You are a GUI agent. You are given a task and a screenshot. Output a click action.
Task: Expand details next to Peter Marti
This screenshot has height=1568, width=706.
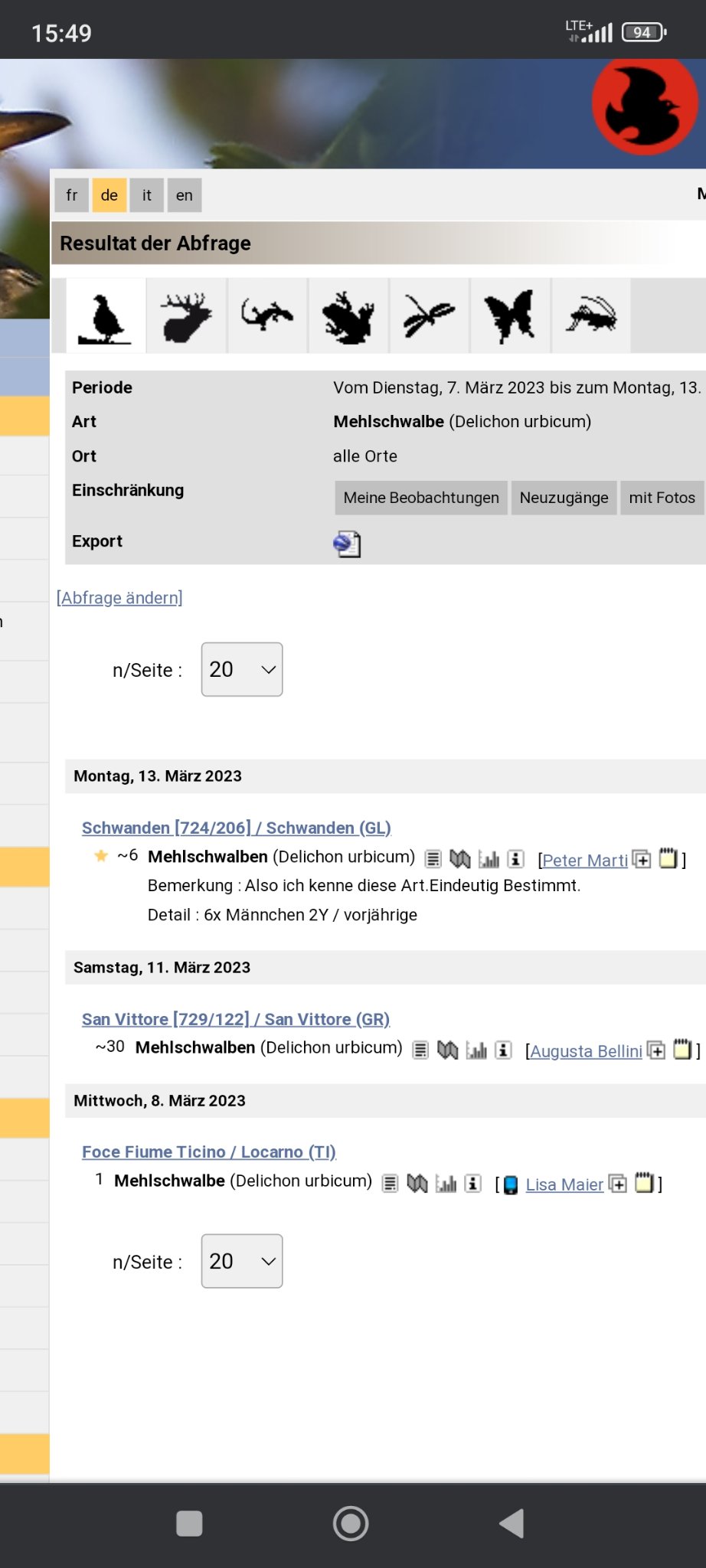642,860
